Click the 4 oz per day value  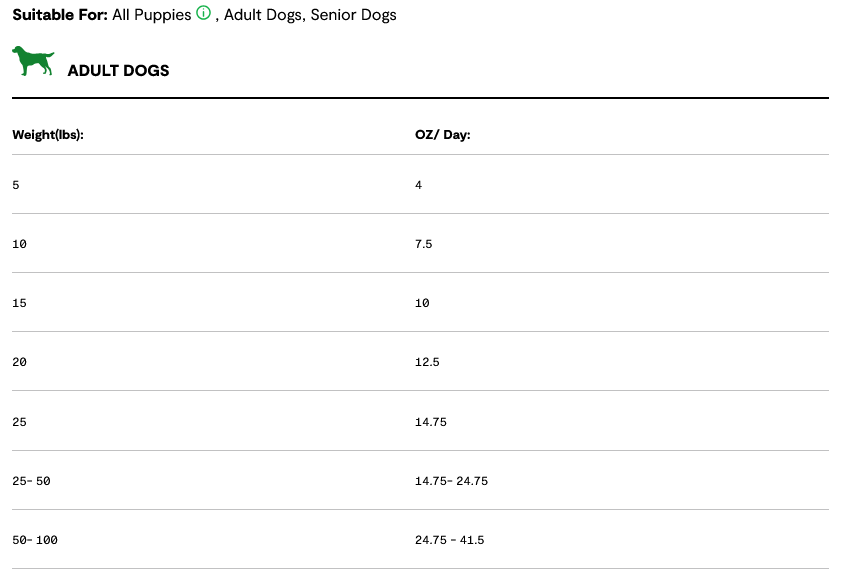(x=419, y=185)
